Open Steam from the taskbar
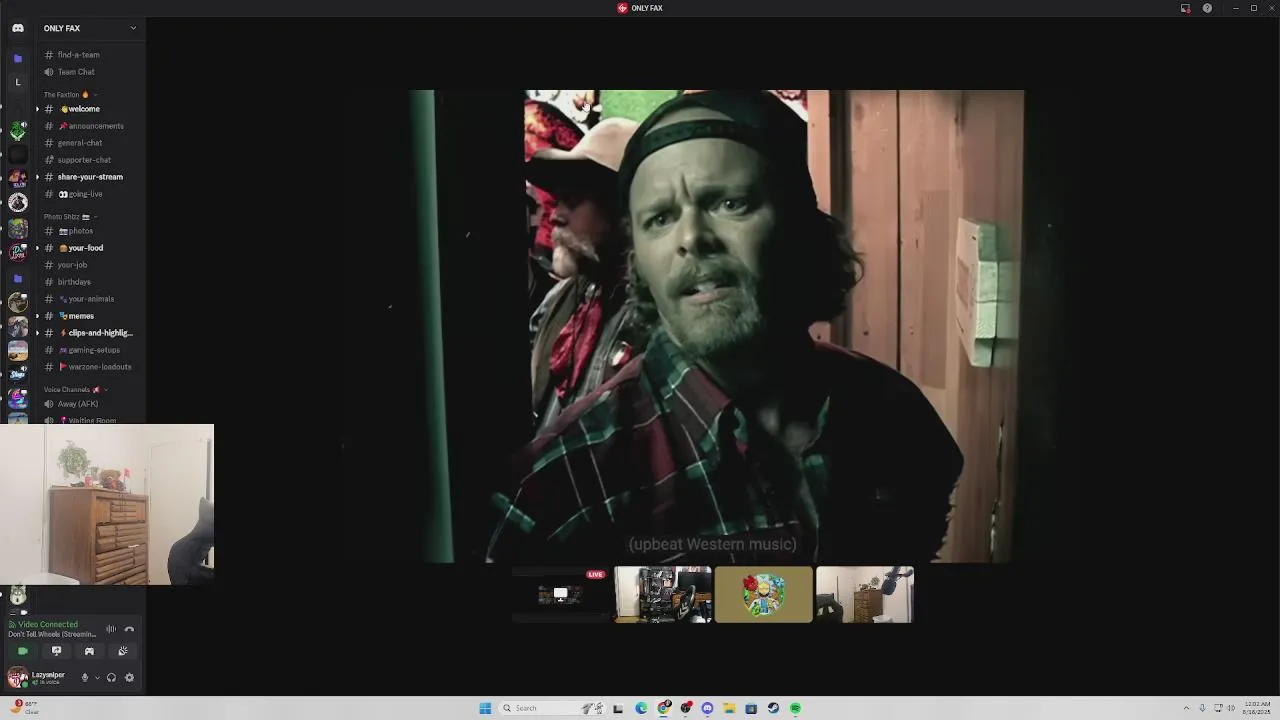Viewport: 1280px width, 720px height. click(773, 708)
